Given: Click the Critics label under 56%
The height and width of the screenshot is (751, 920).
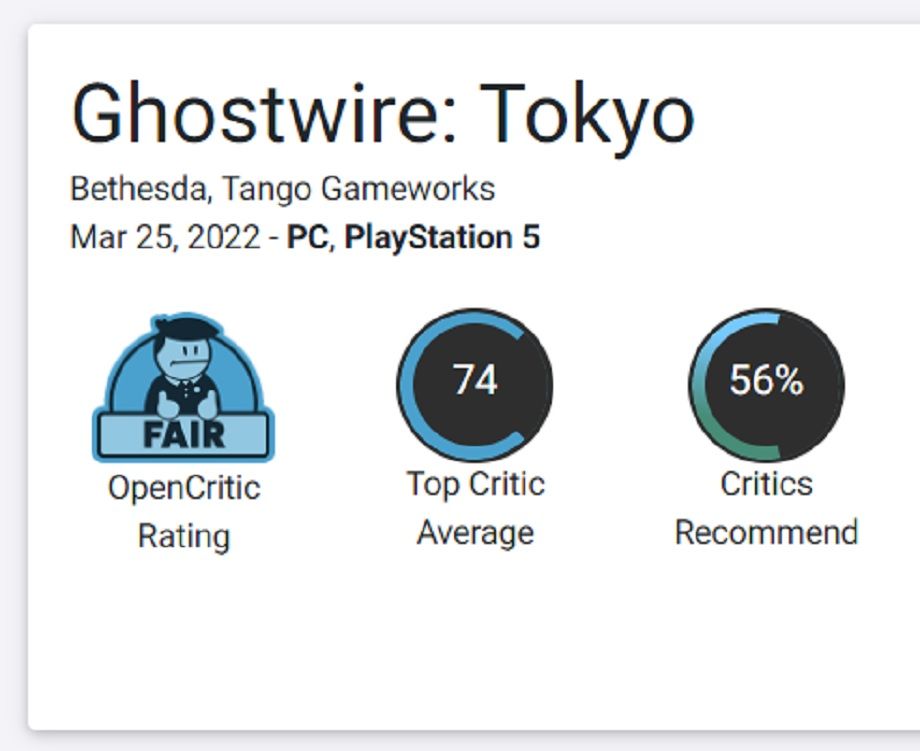Looking at the screenshot, I should point(766,484).
